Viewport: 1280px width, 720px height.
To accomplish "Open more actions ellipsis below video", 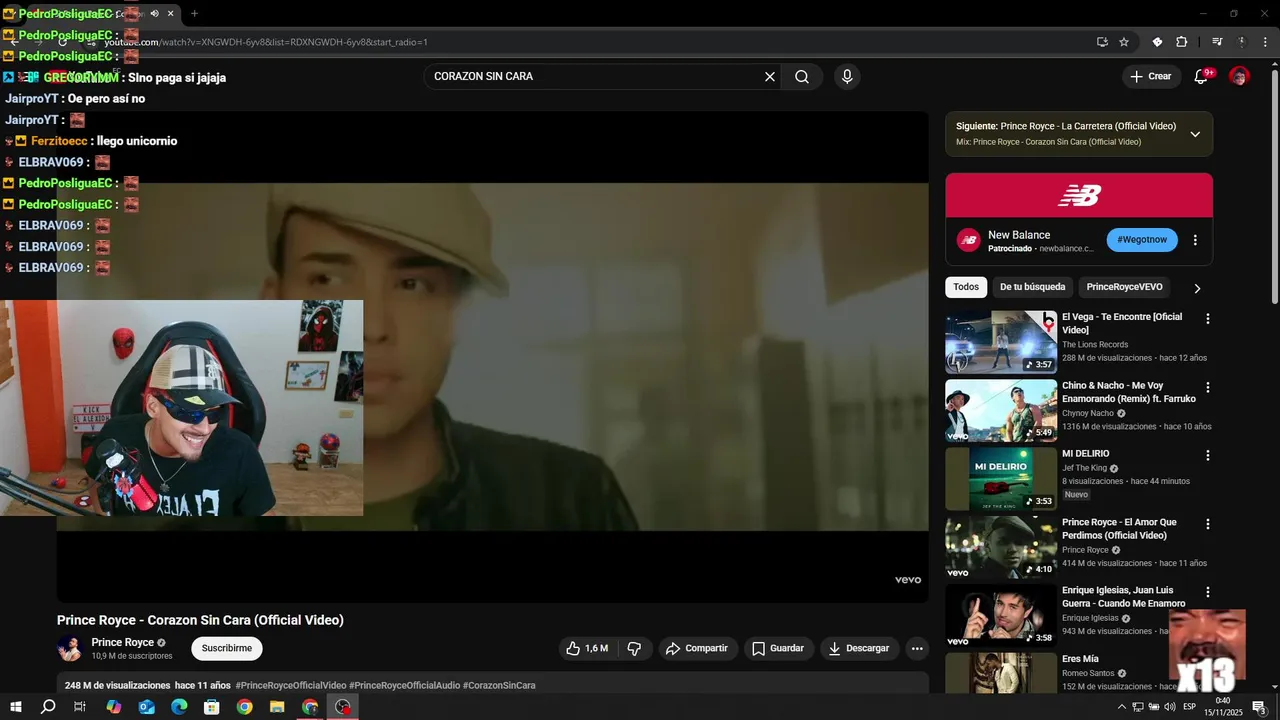I will pos(917,648).
